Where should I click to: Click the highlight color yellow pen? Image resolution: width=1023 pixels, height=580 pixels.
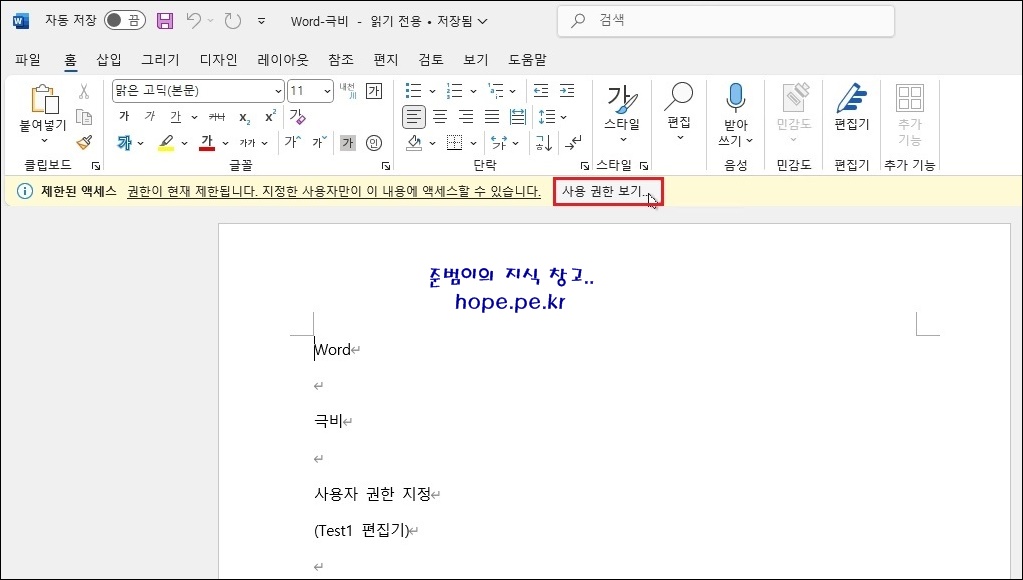(x=166, y=142)
